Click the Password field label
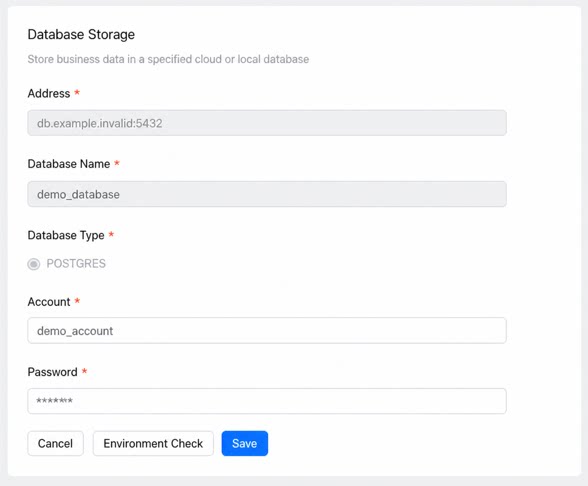Image resolution: width=588 pixels, height=486 pixels. pyautogui.click(x=52, y=372)
